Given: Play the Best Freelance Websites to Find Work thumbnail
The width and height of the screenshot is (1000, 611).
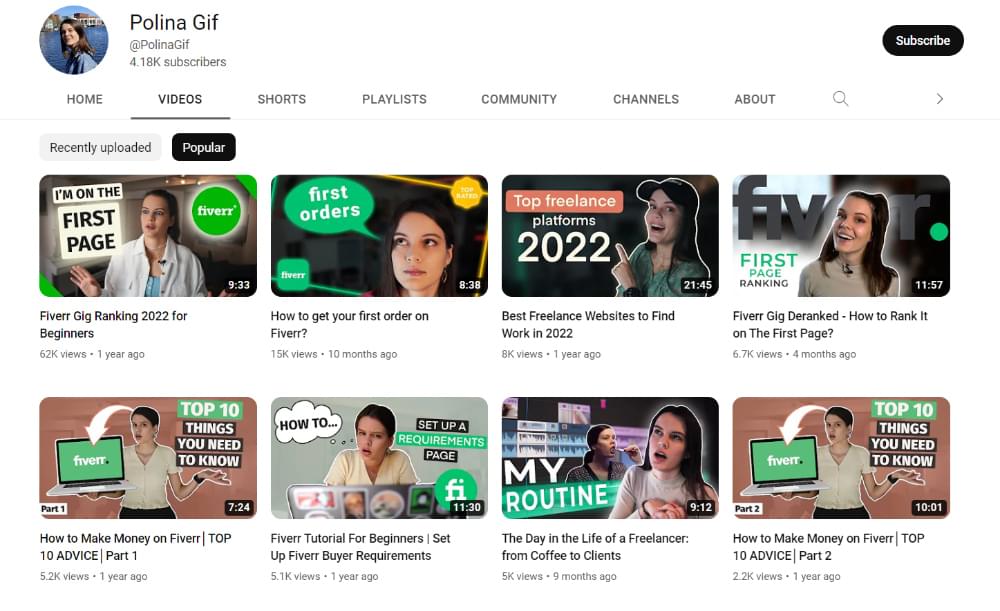Looking at the screenshot, I should (x=610, y=235).
